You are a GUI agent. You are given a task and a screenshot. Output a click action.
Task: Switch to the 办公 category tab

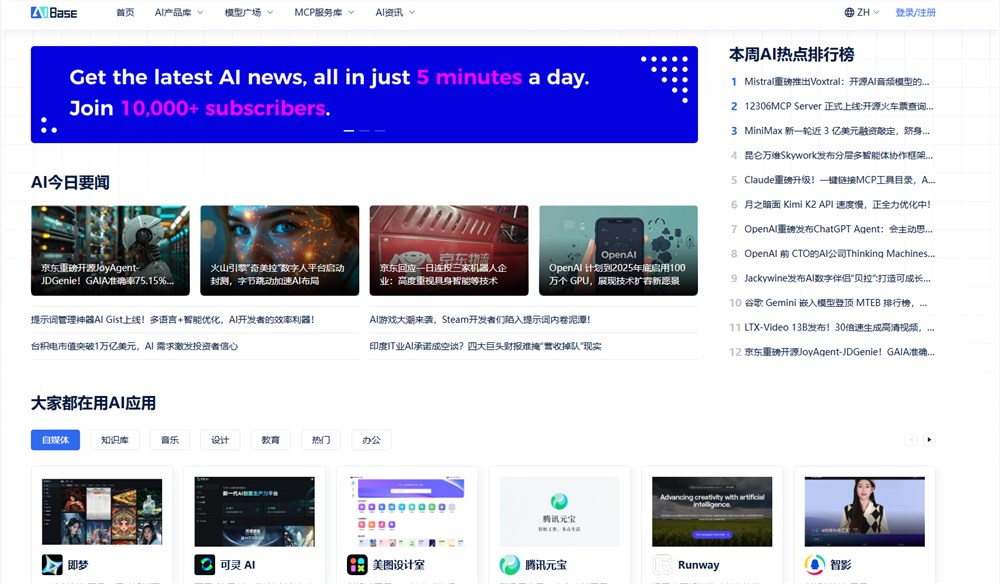[x=371, y=439]
